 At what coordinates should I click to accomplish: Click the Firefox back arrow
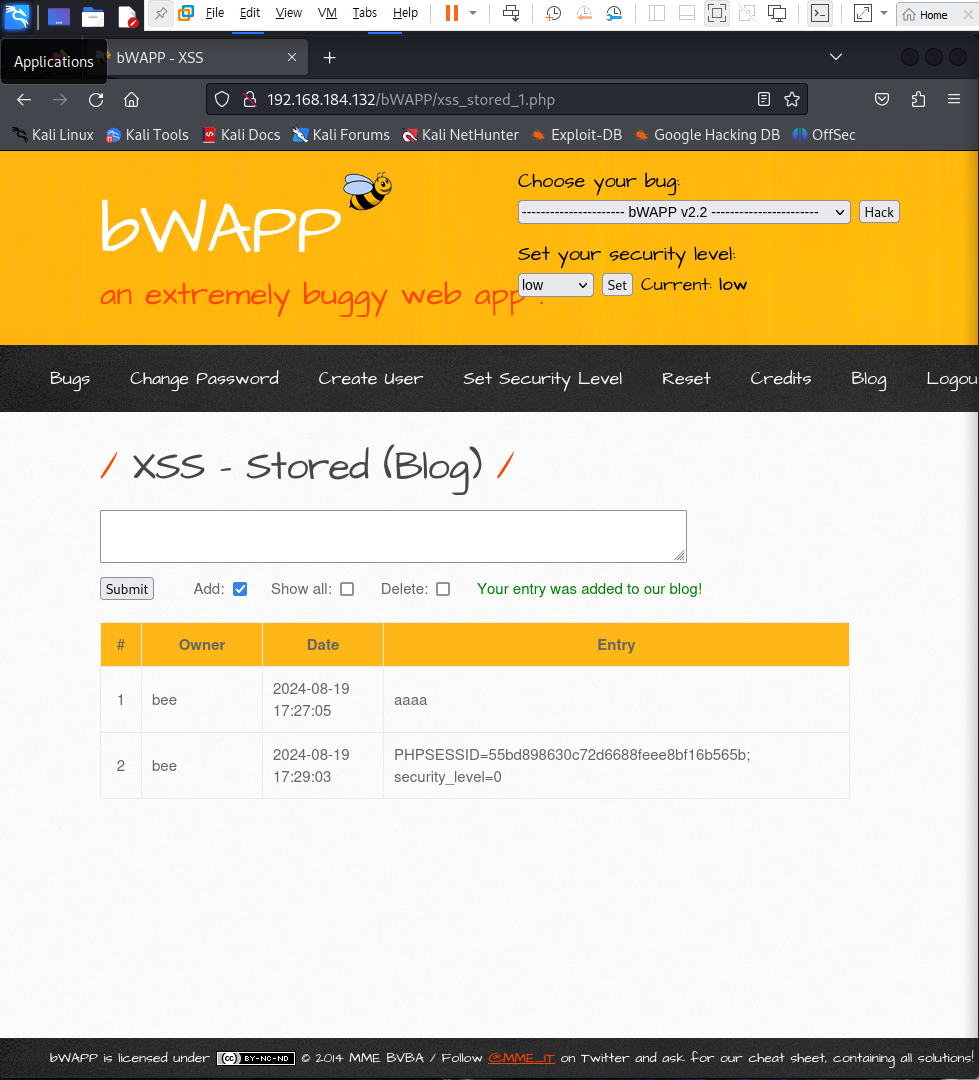click(24, 100)
